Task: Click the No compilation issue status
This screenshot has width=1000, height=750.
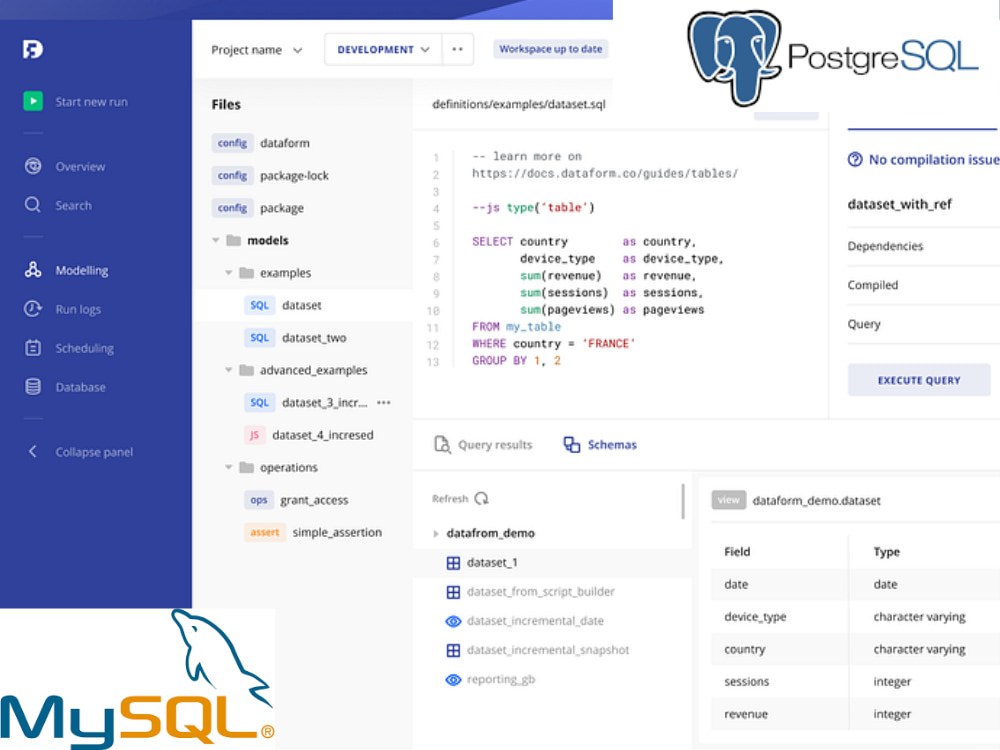Action: [x=923, y=159]
